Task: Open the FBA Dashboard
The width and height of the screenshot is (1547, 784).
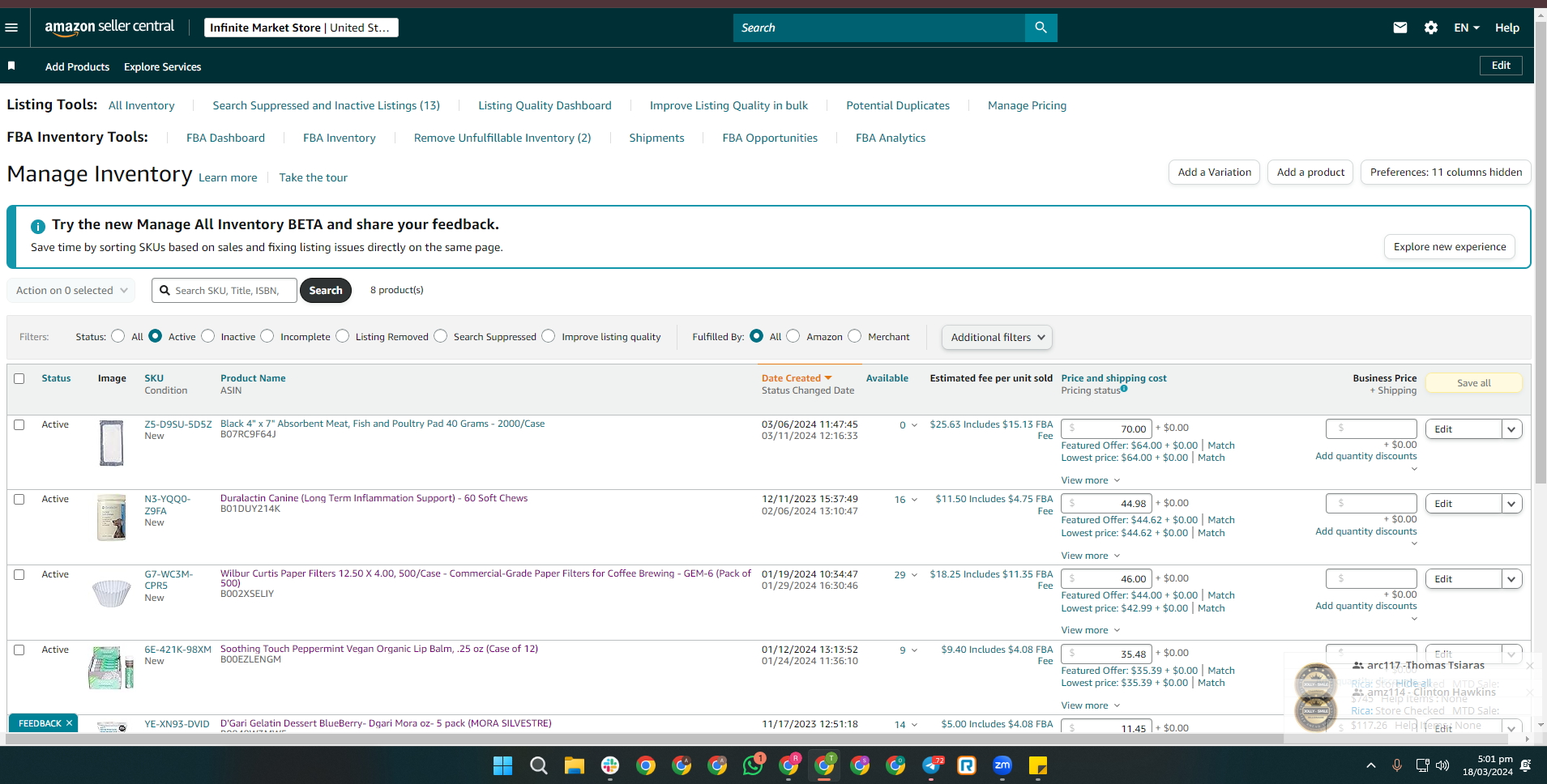Action: pyautogui.click(x=225, y=138)
